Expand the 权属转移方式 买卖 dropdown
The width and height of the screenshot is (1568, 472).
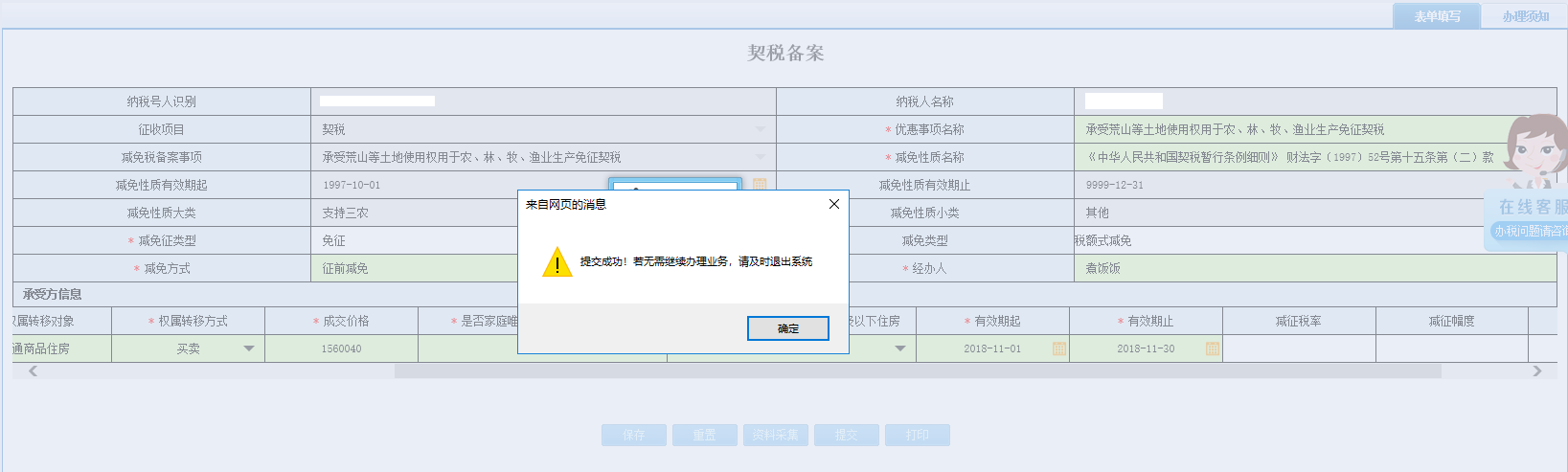tap(249, 349)
